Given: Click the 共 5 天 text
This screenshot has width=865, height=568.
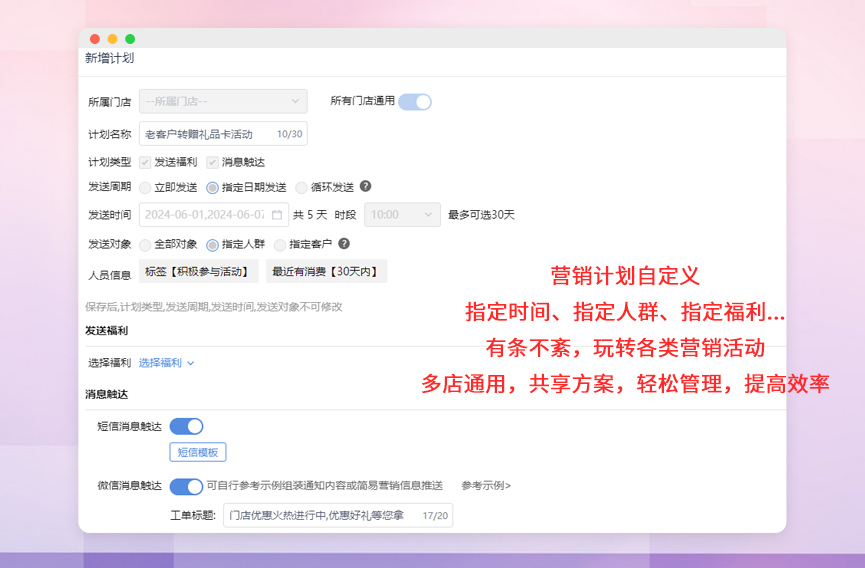Looking at the screenshot, I should pyautogui.click(x=310, y=215).
